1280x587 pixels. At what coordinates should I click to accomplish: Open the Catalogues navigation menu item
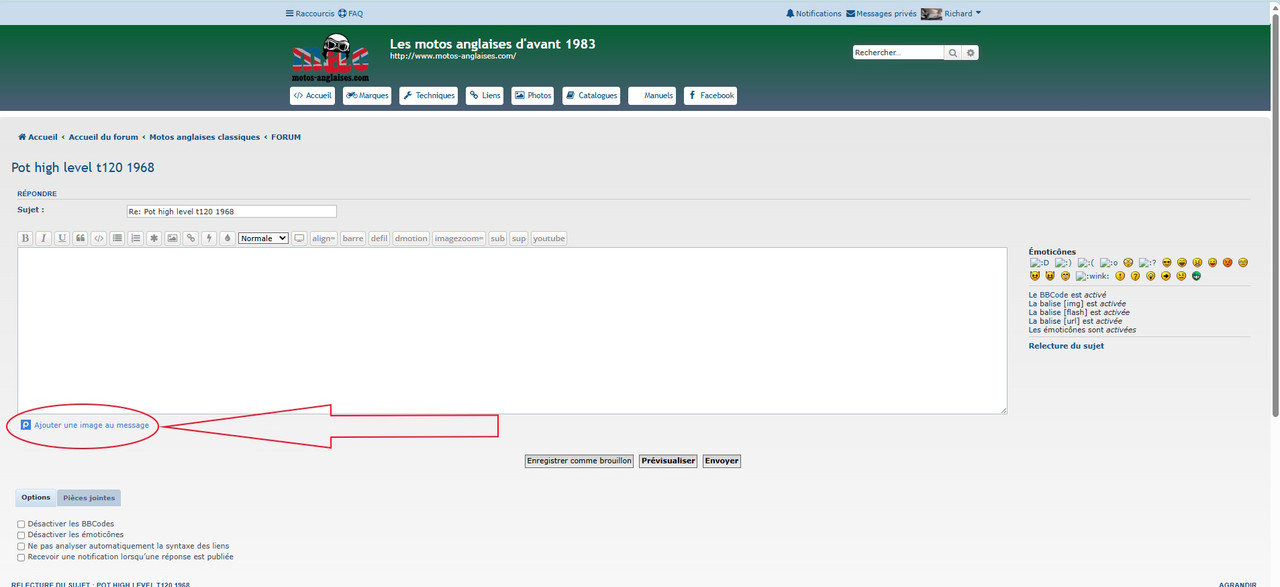(592, 96)
